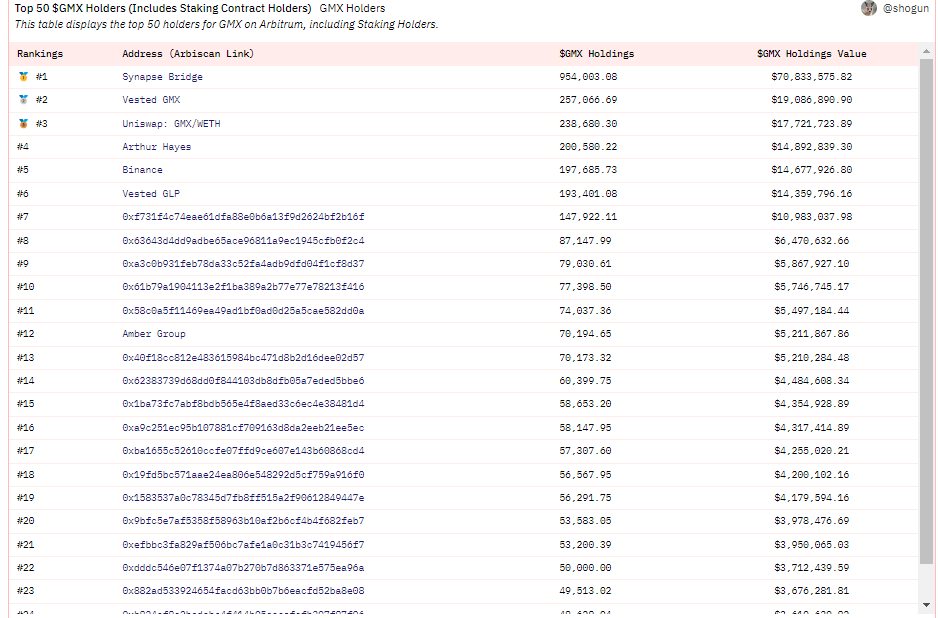
Task: Click the table's vertical scrollbar thumb
Action: pos(927,311)
